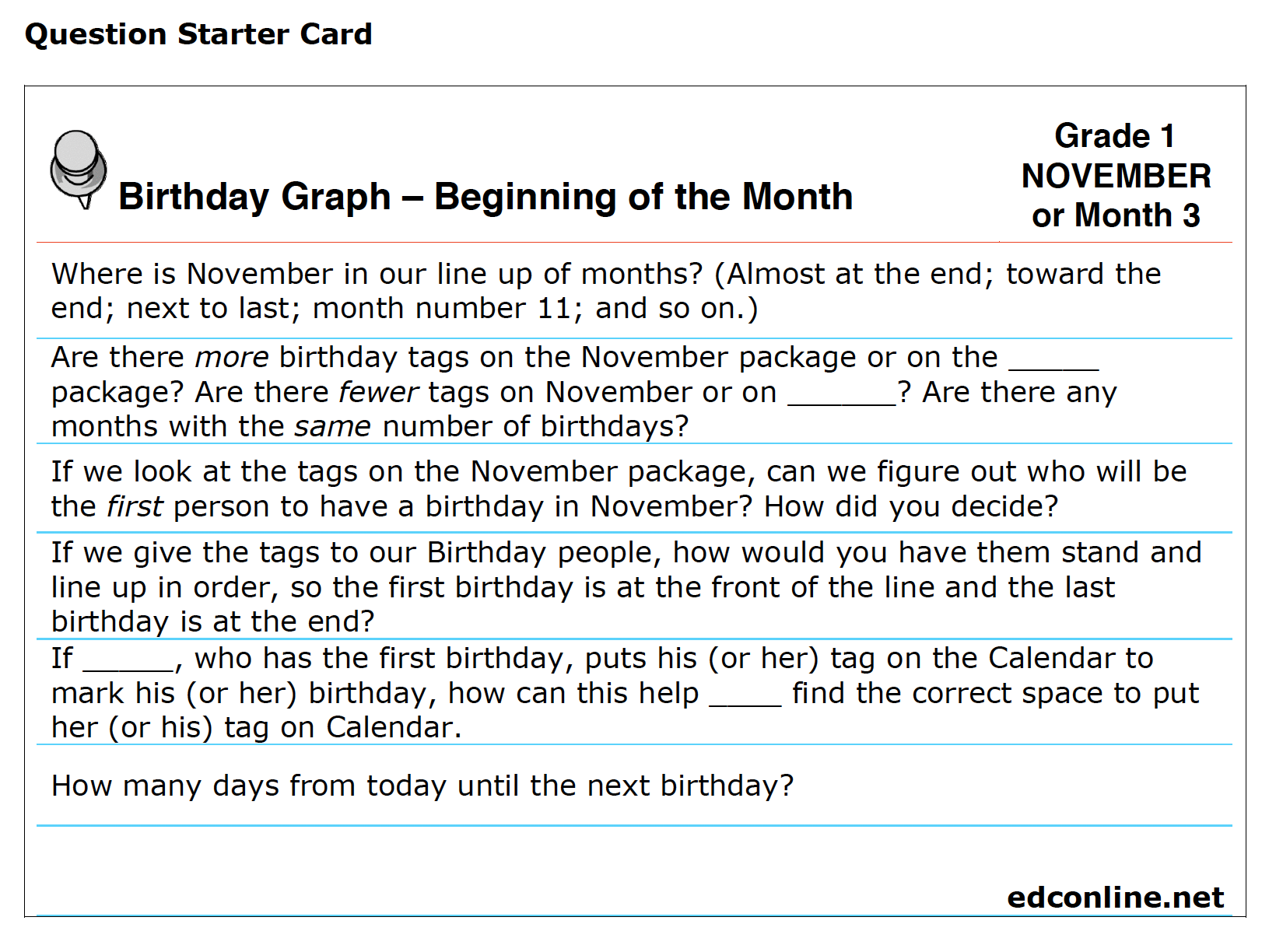This screenshot has width=1276, height=952.
Task: Select the Question Starter Card heading
Action: click(x=198, y=34)
